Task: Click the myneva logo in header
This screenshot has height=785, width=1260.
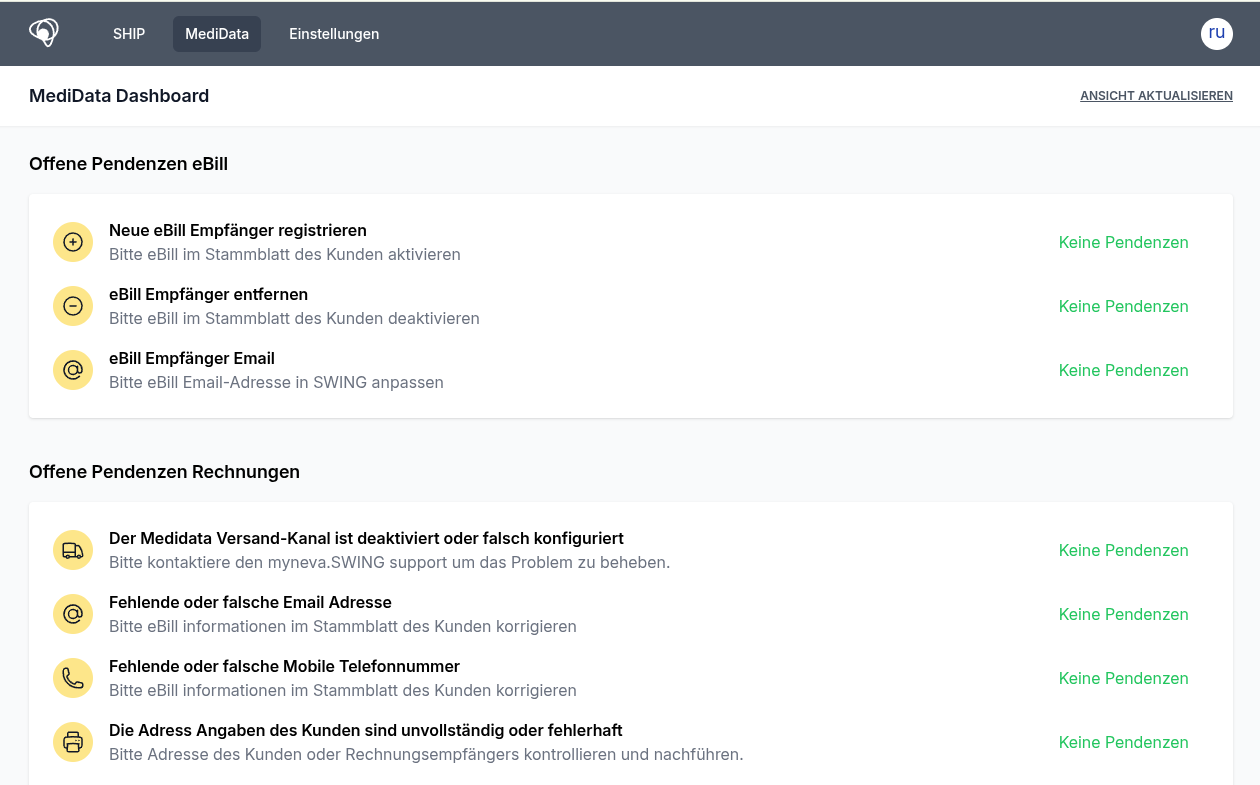Action: pos(44,33)
